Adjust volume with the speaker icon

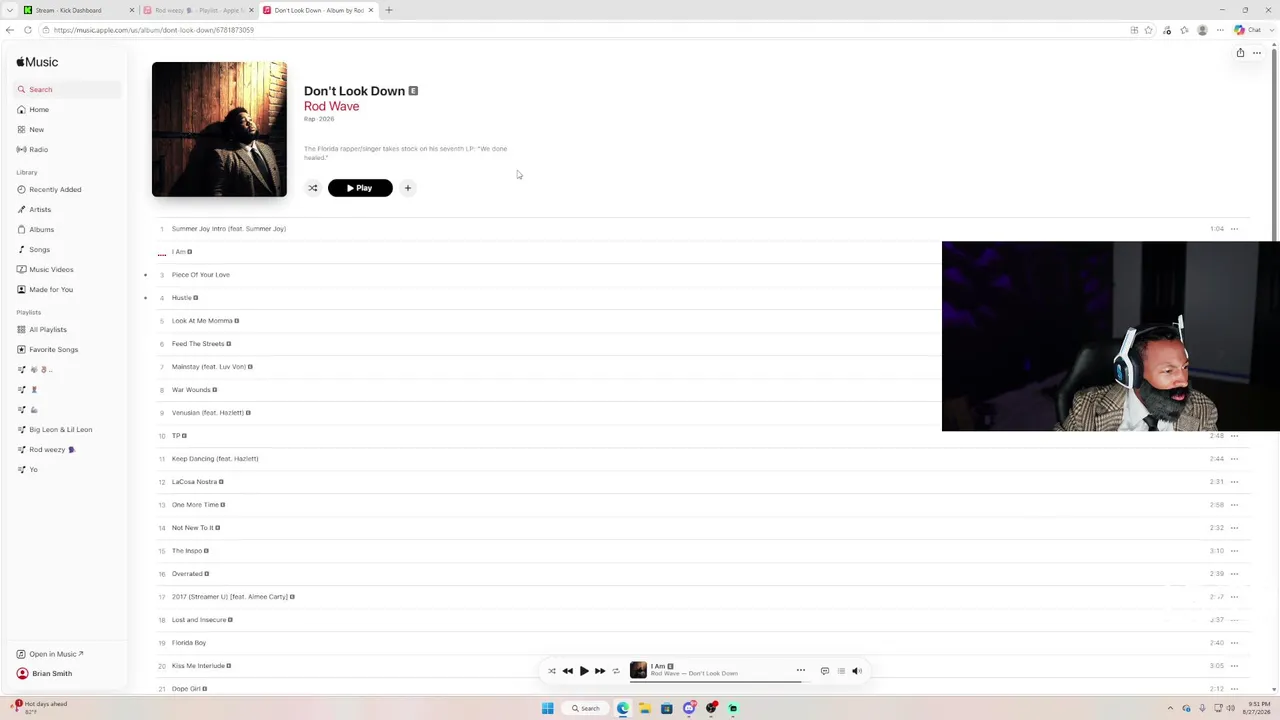857,671
